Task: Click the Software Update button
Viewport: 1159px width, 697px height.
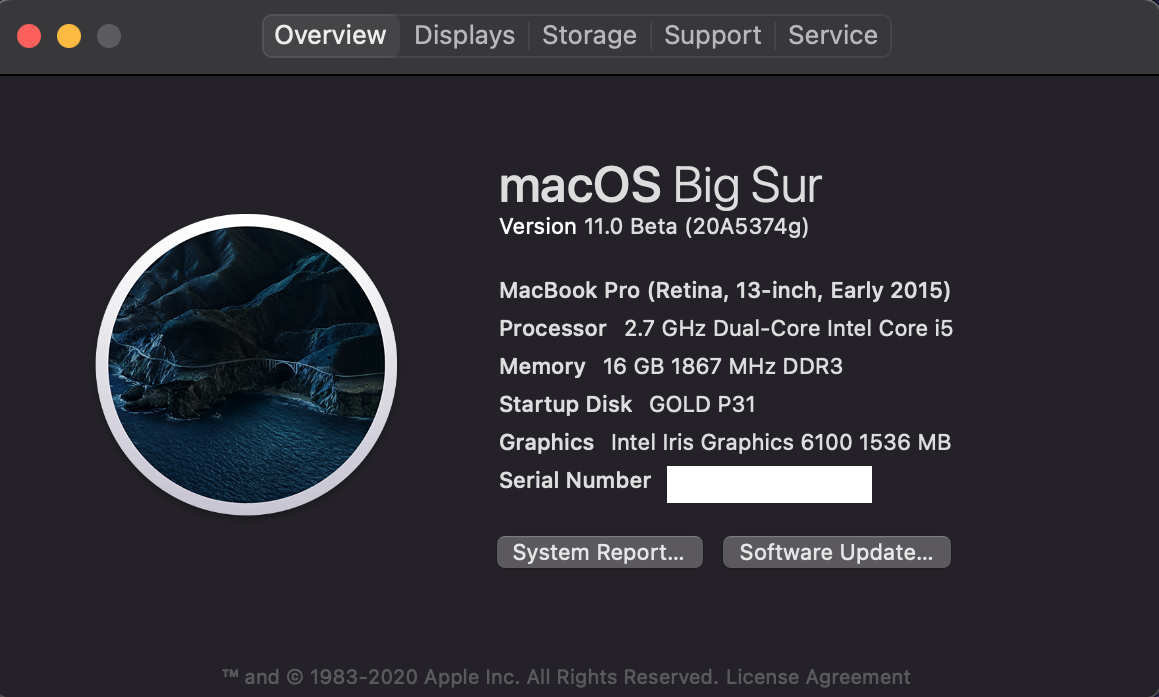Action: point(837,552)
